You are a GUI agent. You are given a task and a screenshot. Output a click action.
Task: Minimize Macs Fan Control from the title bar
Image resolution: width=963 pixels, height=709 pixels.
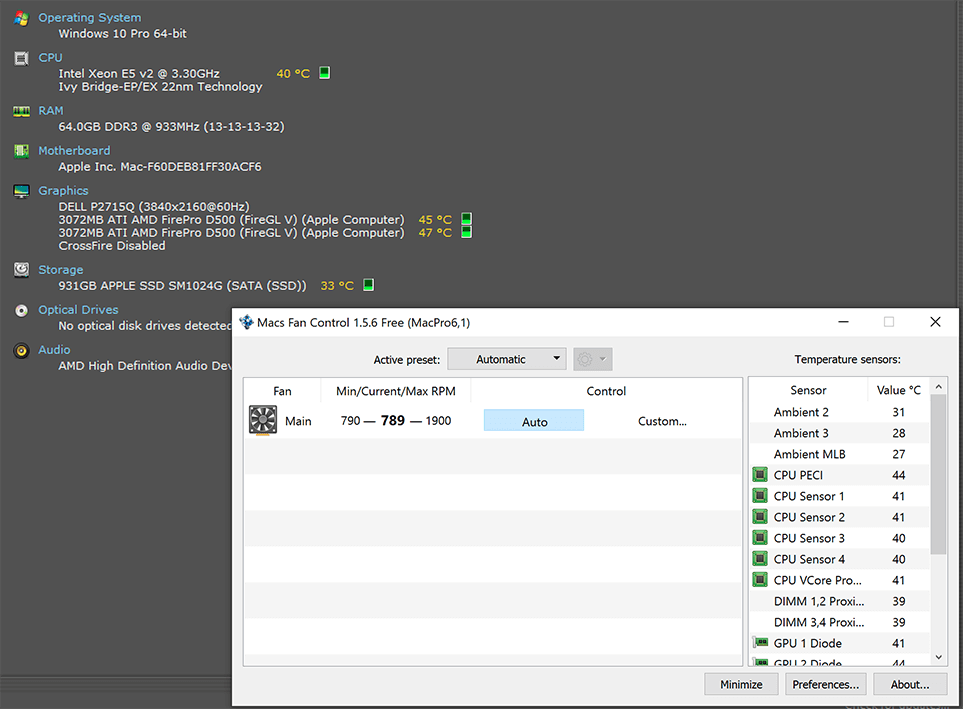tap(843, 322)
